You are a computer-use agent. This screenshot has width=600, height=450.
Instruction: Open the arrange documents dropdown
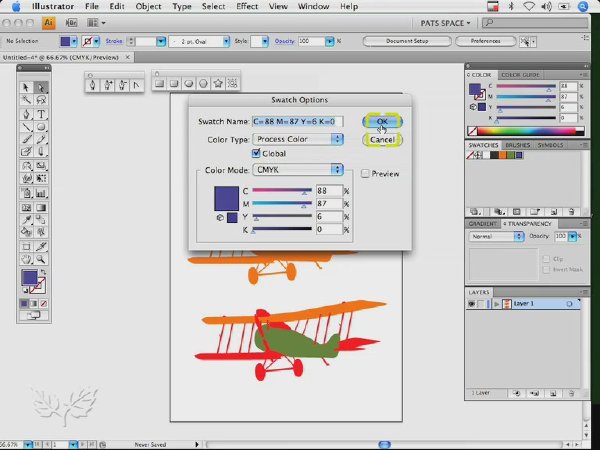pos(96,23)
